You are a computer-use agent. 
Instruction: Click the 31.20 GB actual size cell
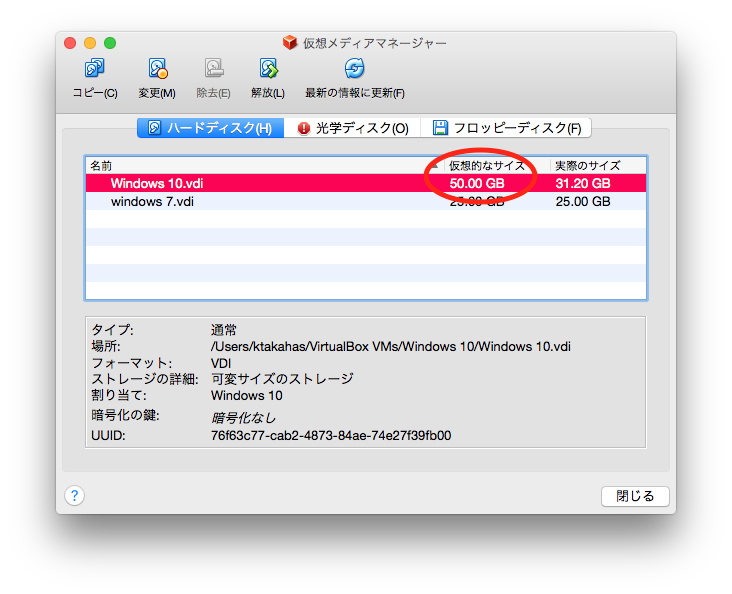click(583, 183)
